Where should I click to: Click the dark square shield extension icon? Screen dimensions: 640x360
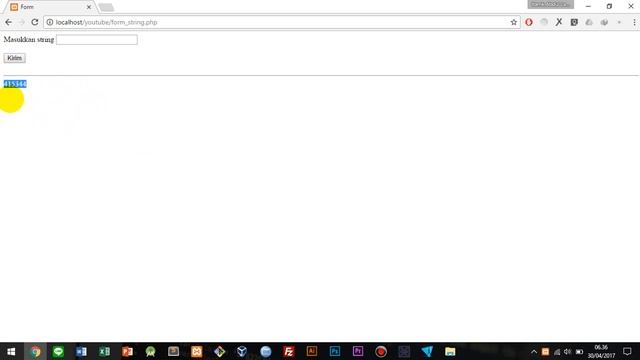coord(574,22)
